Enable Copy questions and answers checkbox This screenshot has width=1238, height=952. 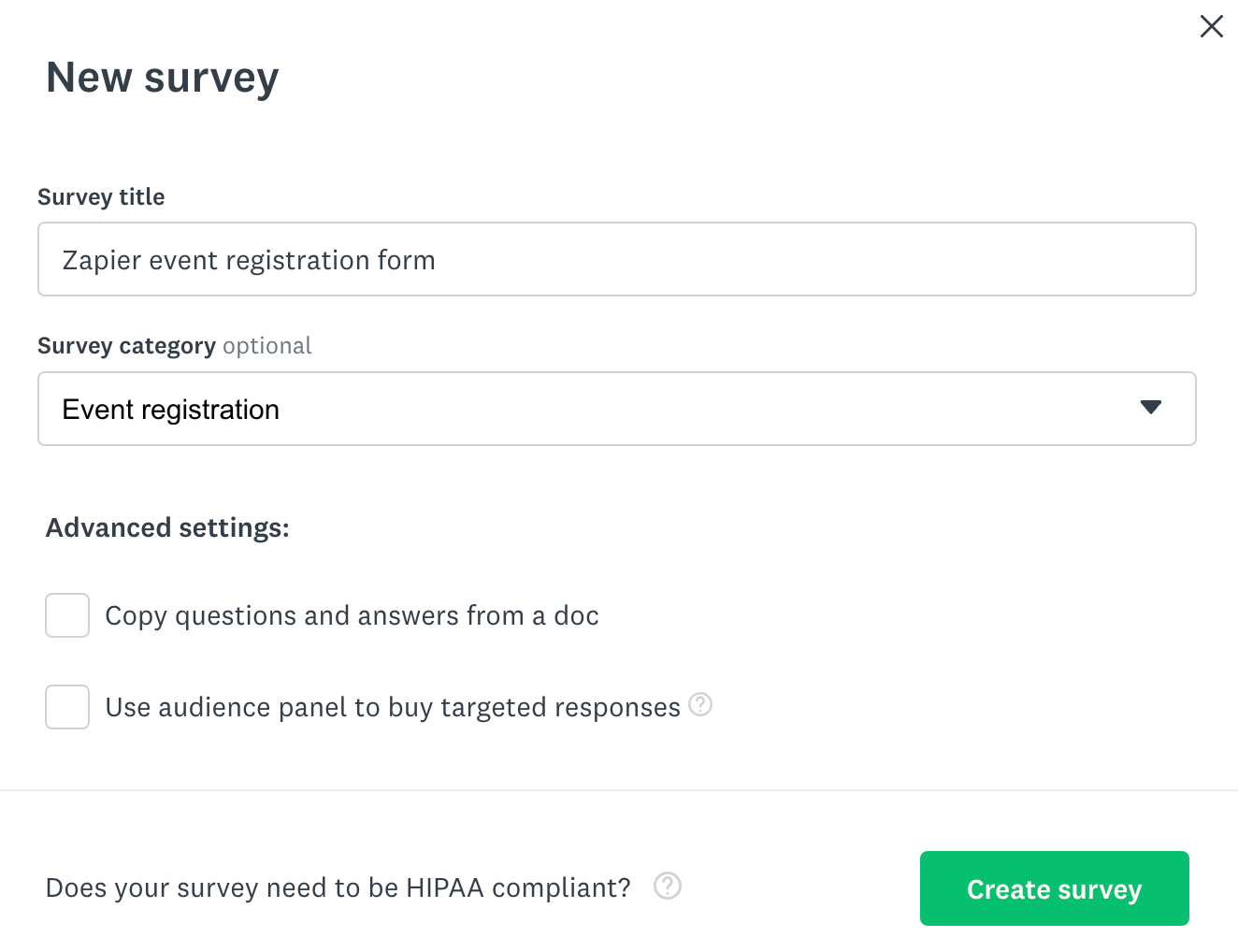point(67,615)
